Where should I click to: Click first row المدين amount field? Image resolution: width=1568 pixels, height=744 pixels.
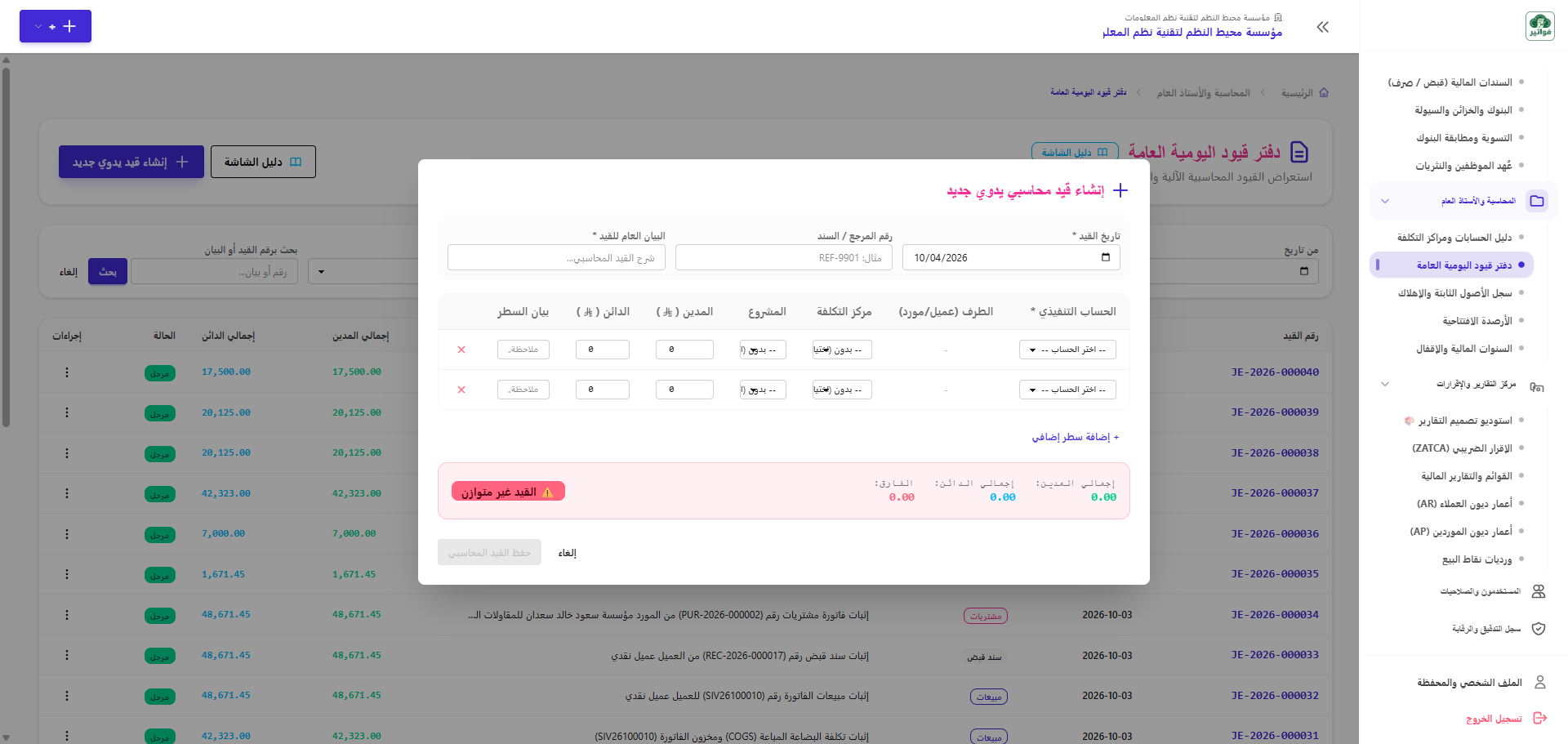pos(684,350)
